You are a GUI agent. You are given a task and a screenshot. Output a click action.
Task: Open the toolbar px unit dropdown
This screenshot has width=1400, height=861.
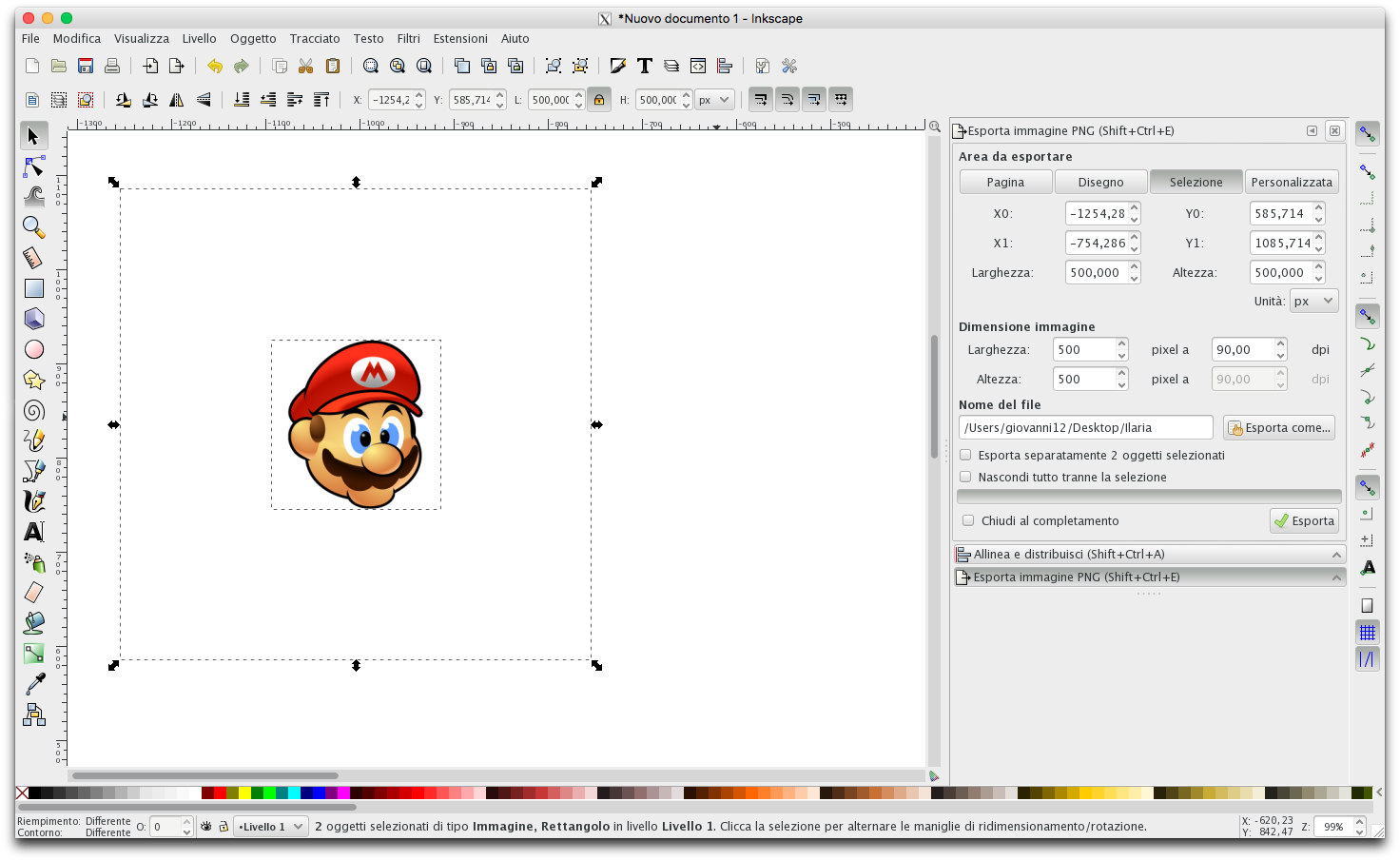pos(714,99)
